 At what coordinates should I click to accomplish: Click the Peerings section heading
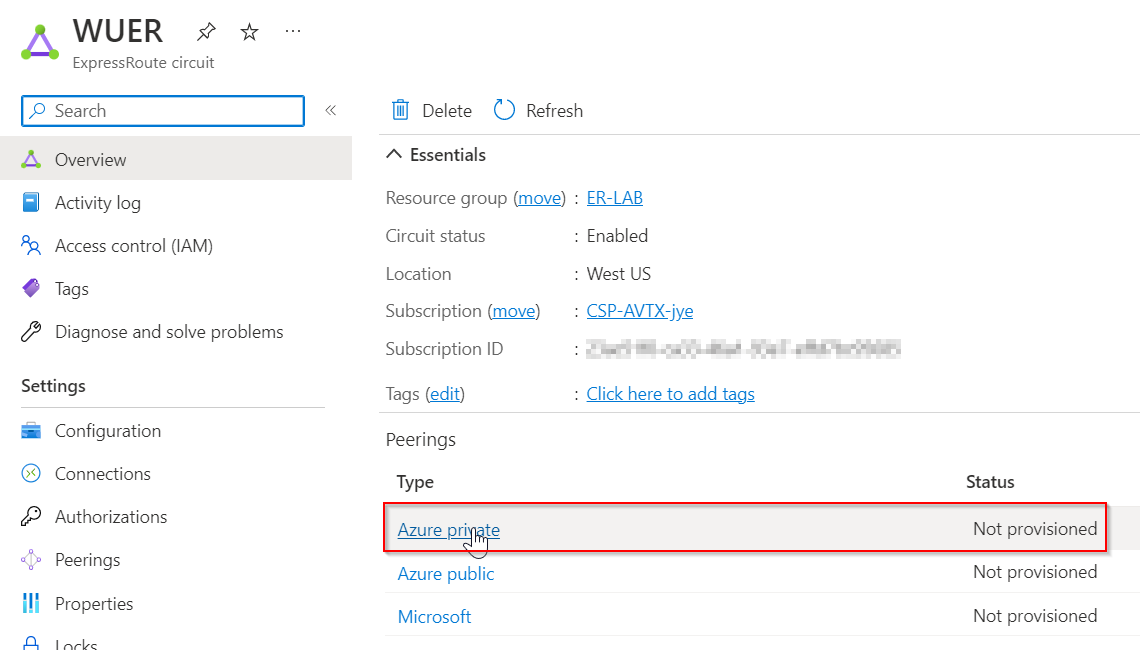point(421,440)
